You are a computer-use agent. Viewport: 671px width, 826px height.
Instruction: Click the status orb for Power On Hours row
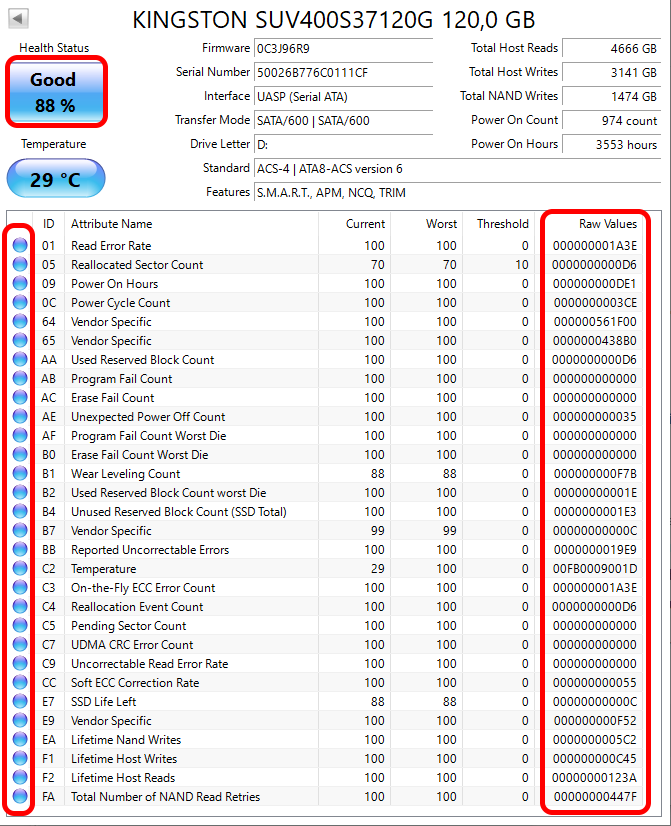click(x=20, y=283)
